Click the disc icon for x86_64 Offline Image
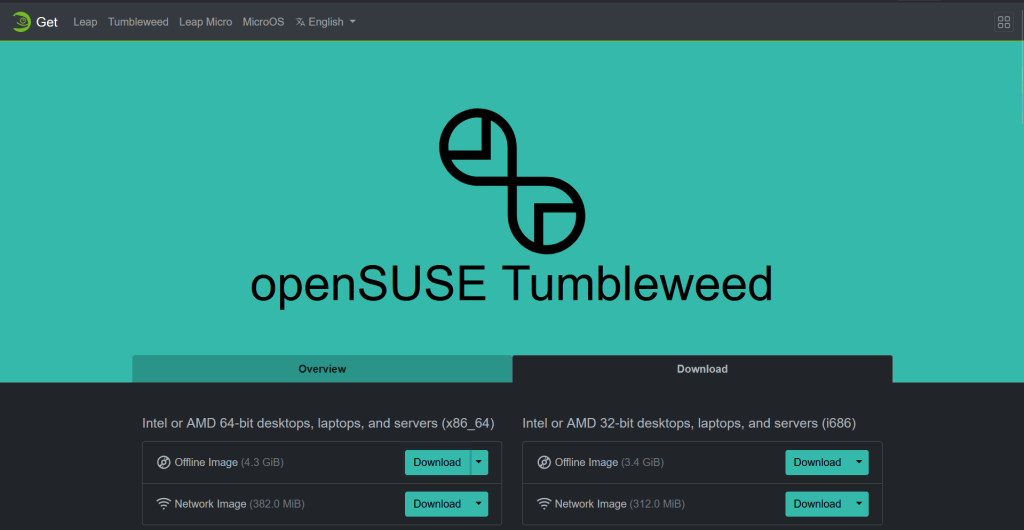This screenshot has height=530, width=1024. tap(164, 462)
